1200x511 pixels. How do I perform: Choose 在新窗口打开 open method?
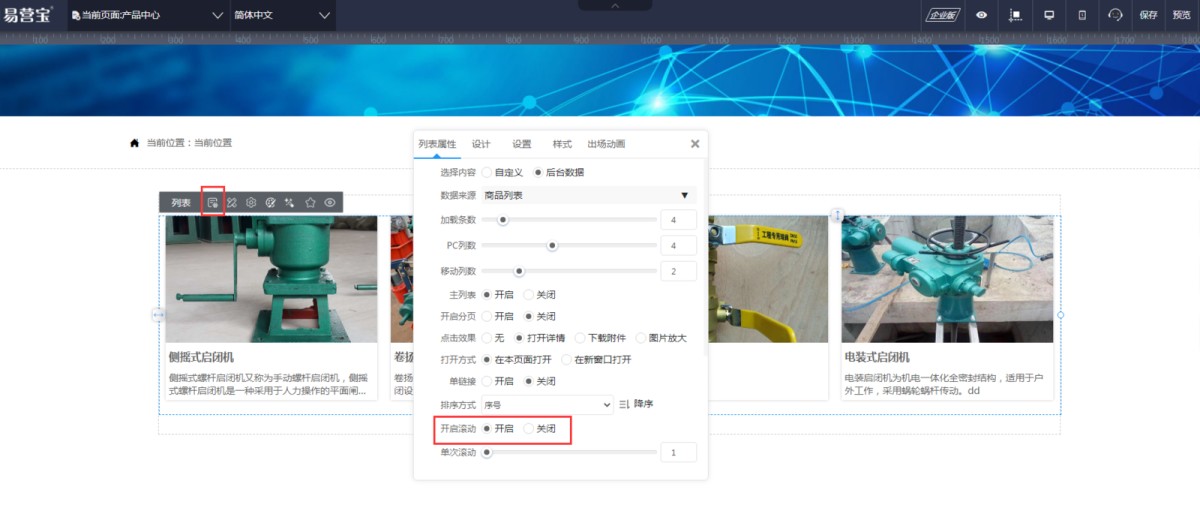coord(567,359)
